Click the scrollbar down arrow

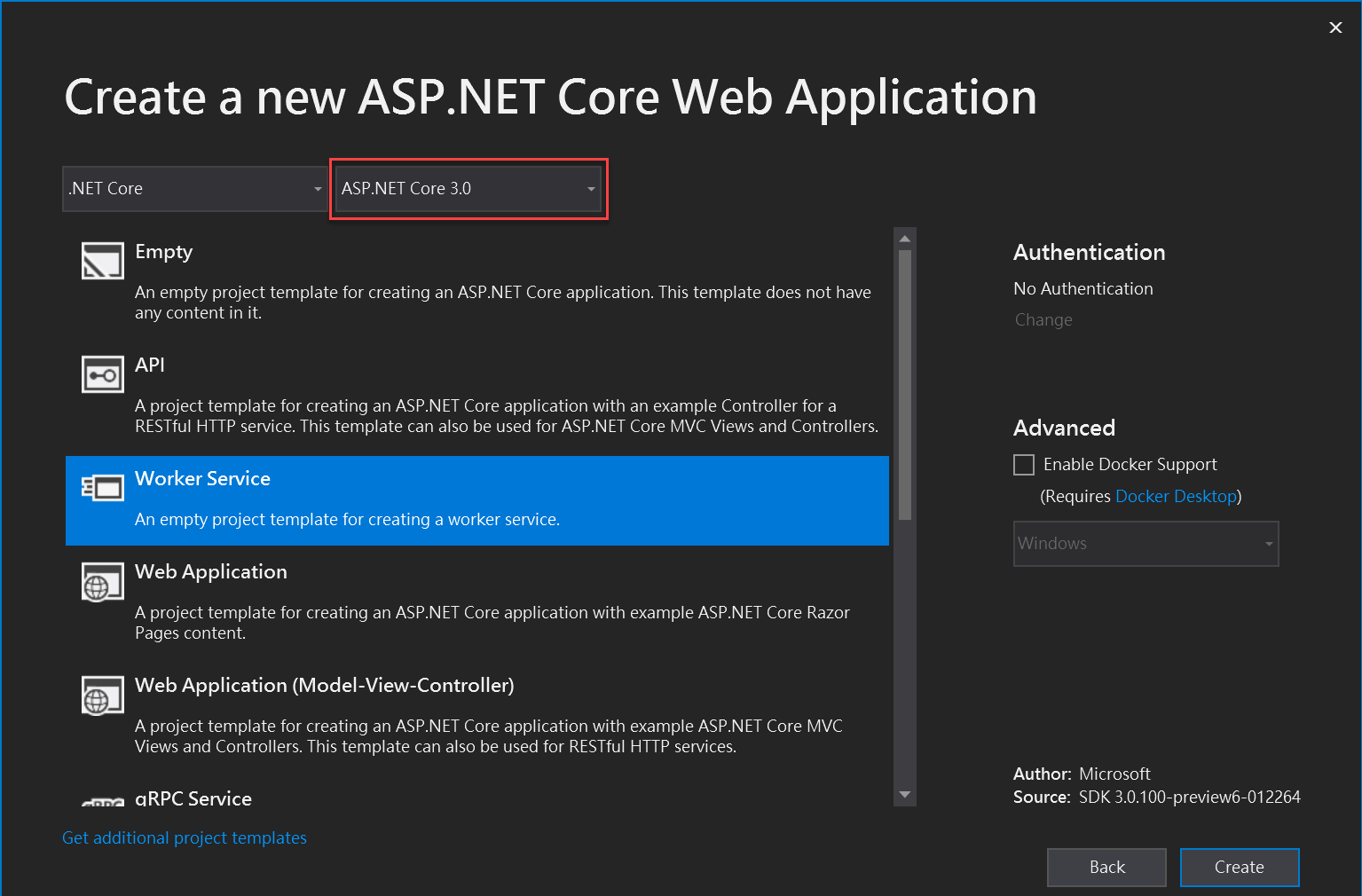coord(904,795)
